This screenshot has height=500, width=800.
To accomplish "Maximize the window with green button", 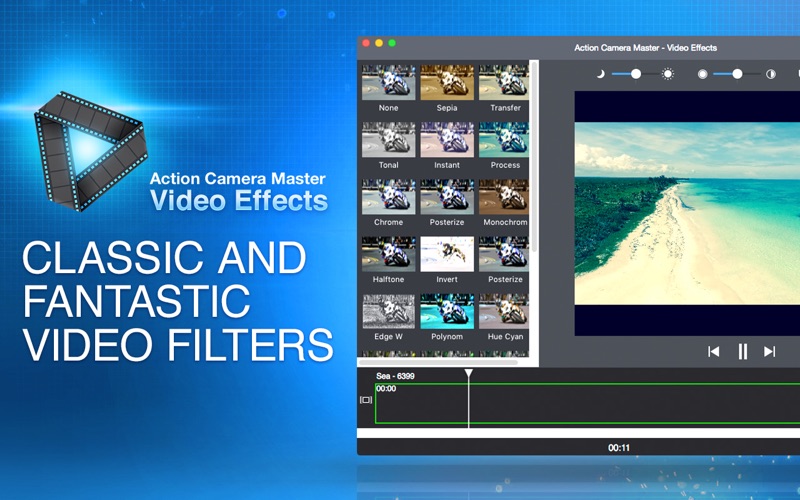I will (392, 43).
